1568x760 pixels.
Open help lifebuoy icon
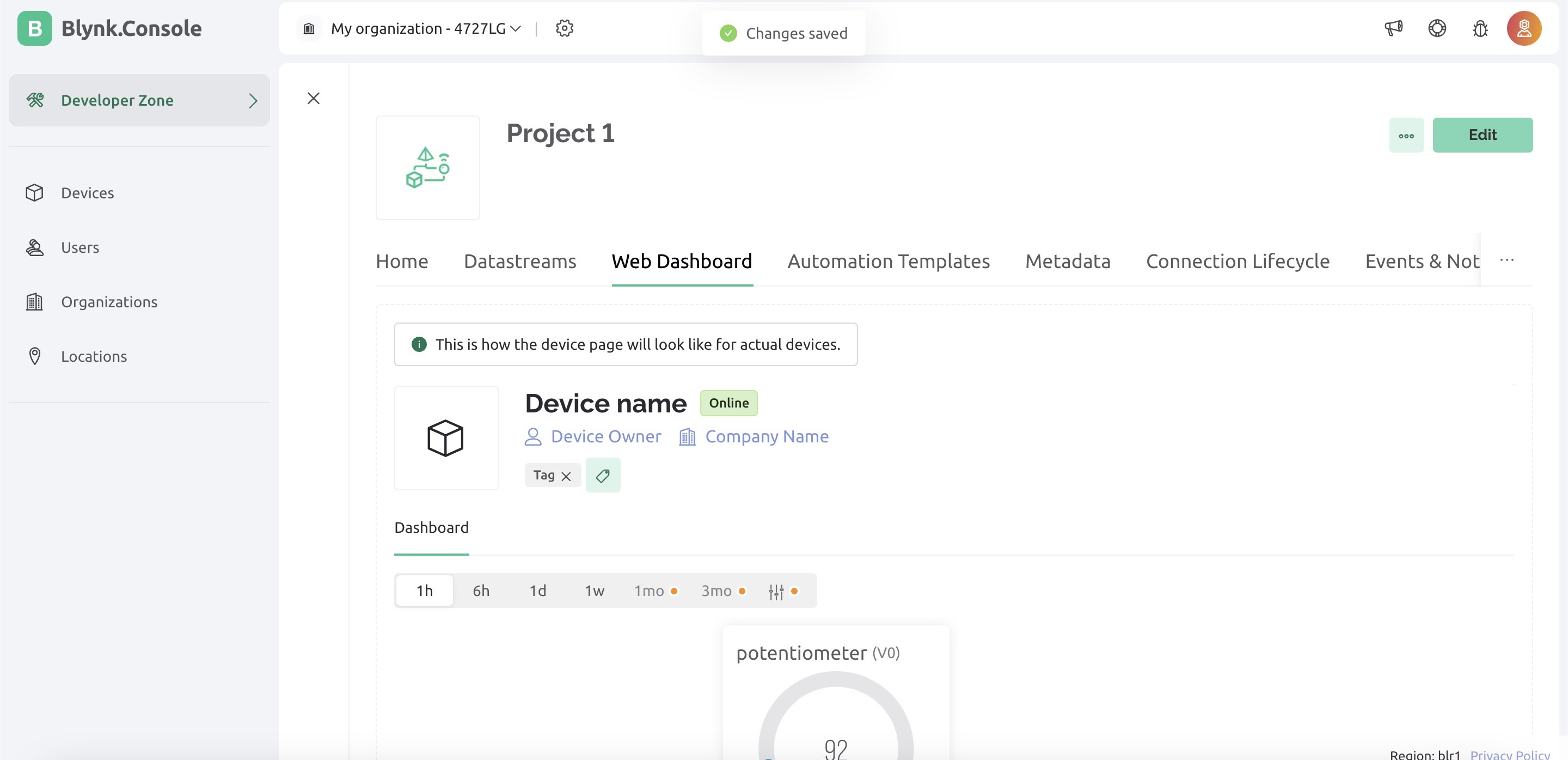click(1437, 28)
